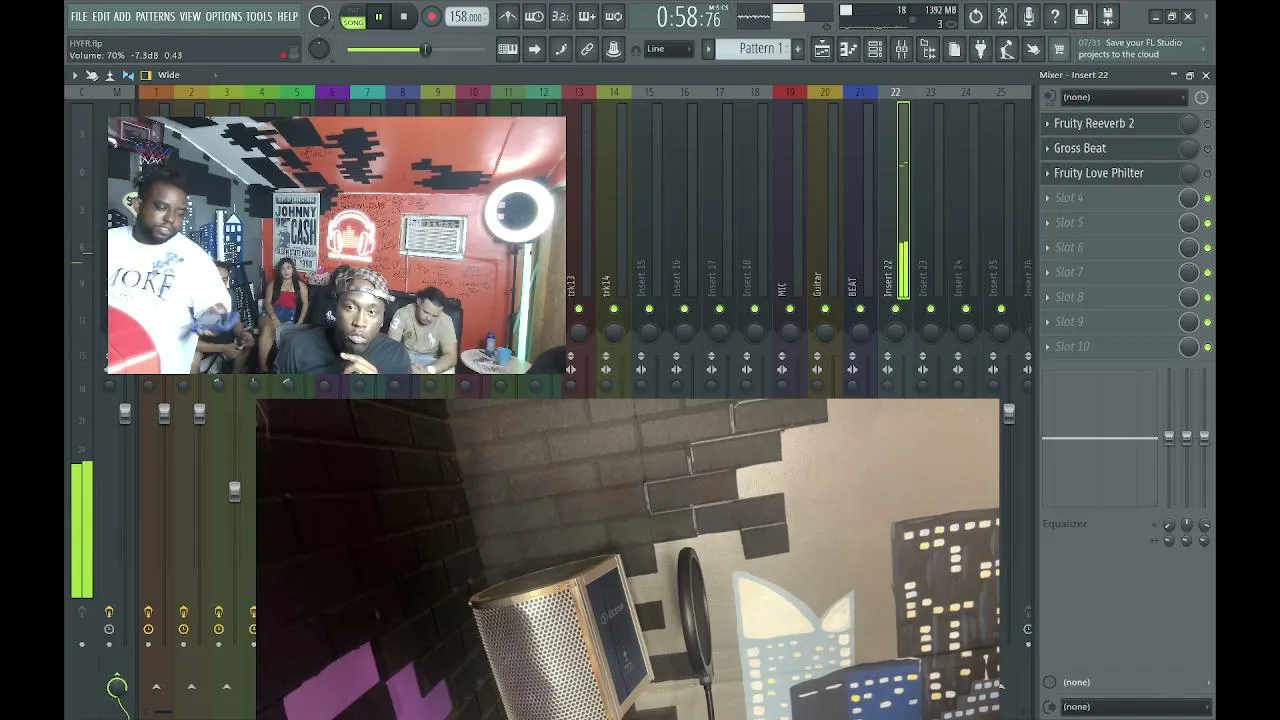
Task: Open the OPTIONS menu
Action: (x=224, y=17)
